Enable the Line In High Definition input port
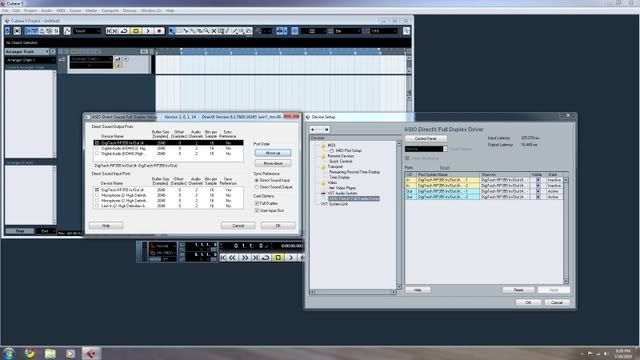This screenshot has height=360, width=640. [97, 206]
